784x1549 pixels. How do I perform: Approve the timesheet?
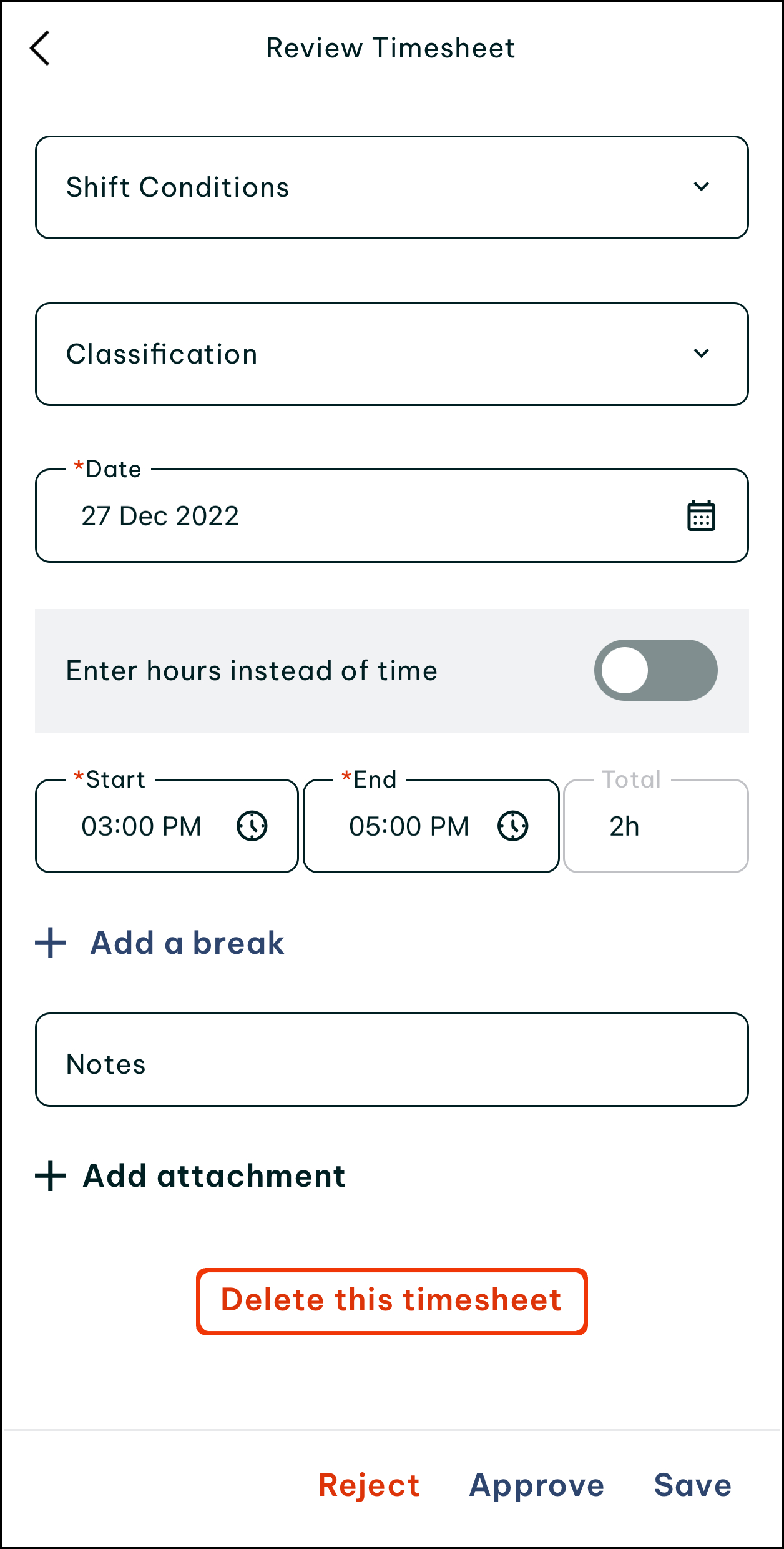click(x=537, y=1485)
